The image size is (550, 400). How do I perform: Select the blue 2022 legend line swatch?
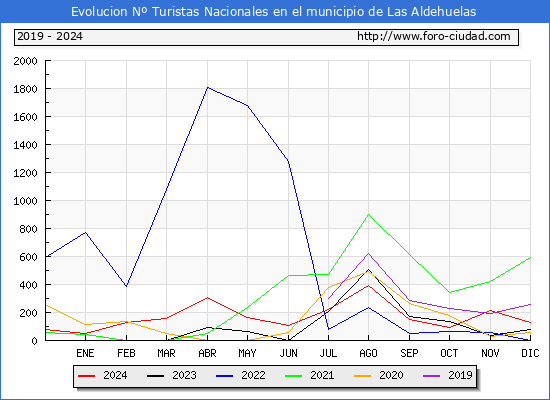tap(224, 376)
